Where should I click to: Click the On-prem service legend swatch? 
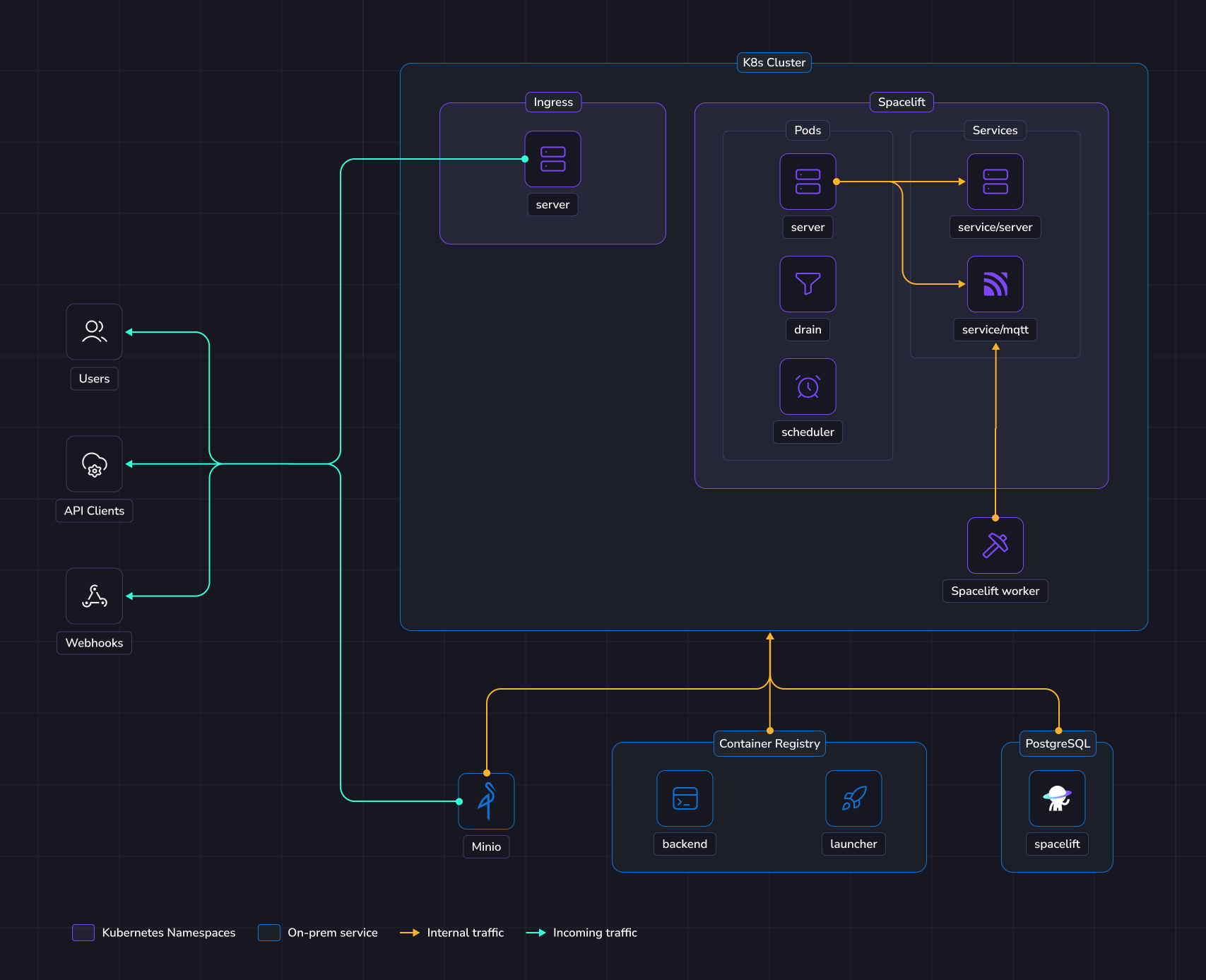[x=269, y=933]
